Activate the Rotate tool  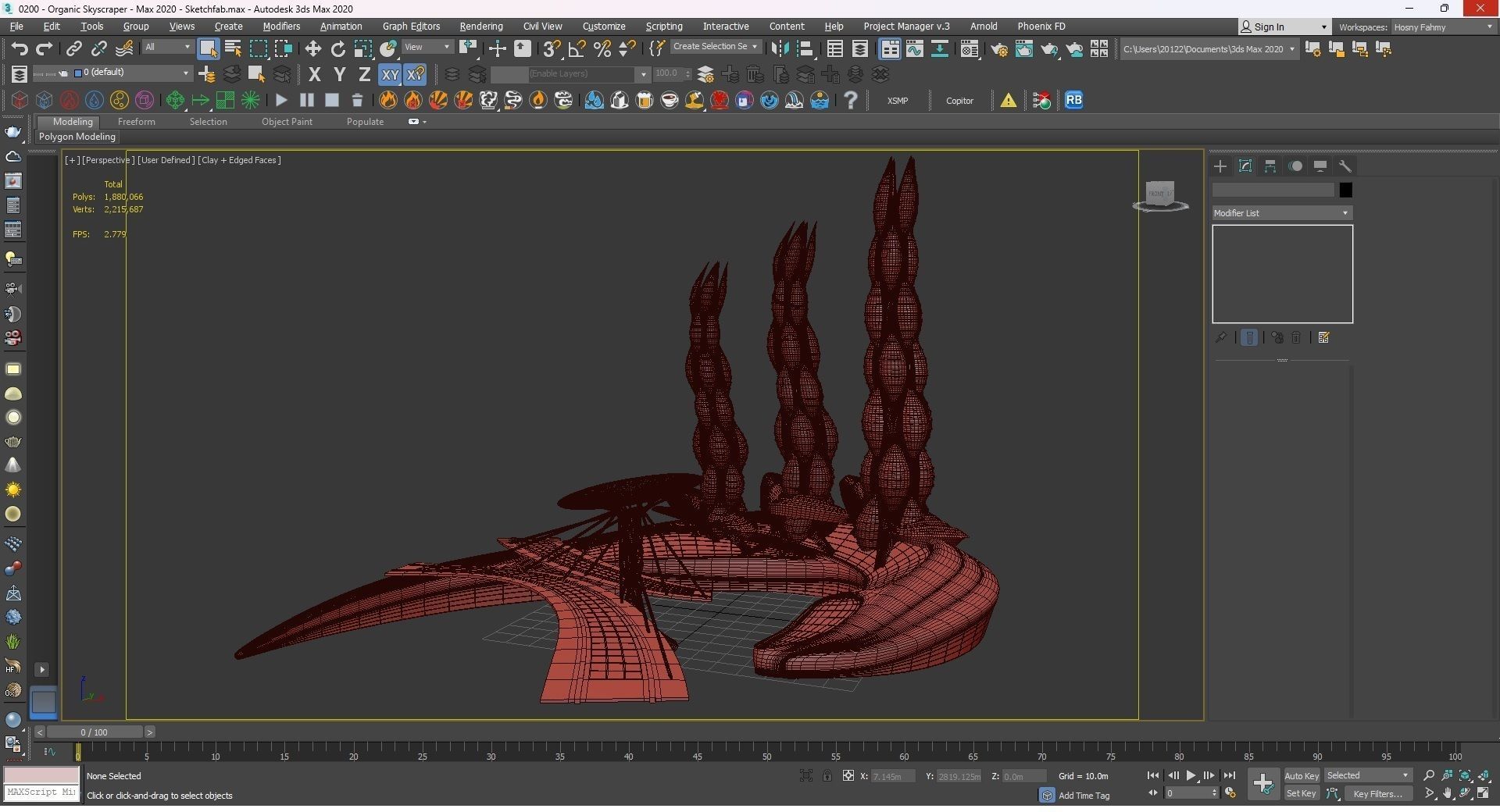(337, 49)
